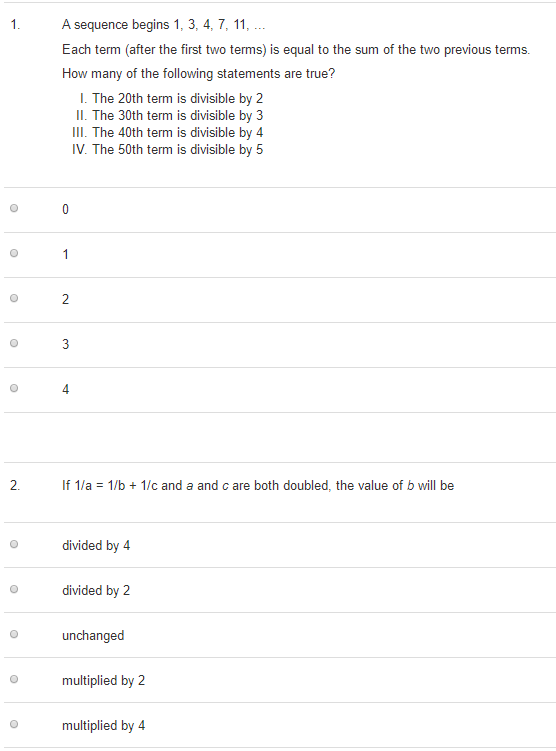The width and height of the screenshot is (556, 751).
Task: Choose 'divided by 2' option
Action: [14, 589]
